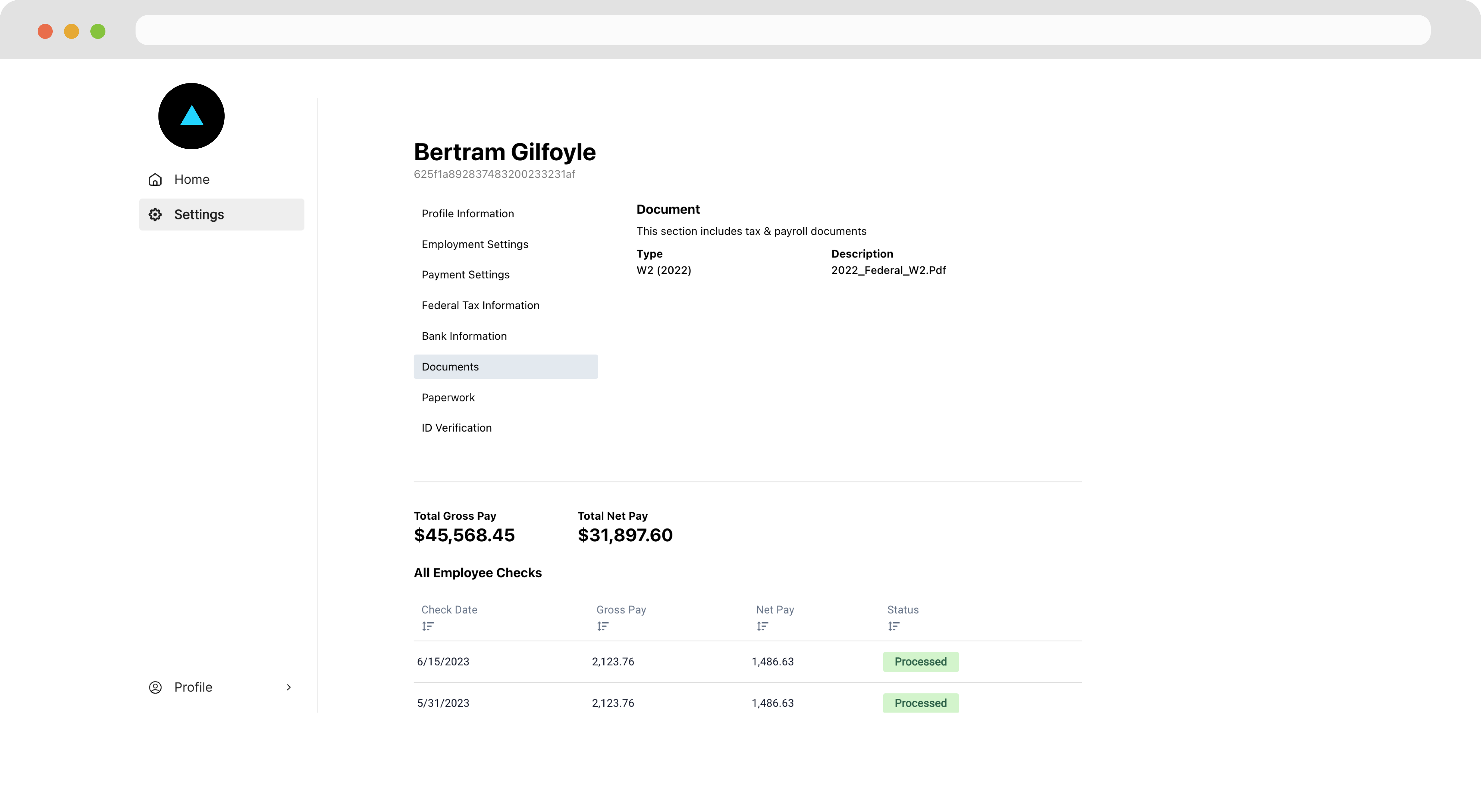This screenshot has width=1481, height=812.
Task: Sort table by Net Pay icon
Action: pos(762,626)
